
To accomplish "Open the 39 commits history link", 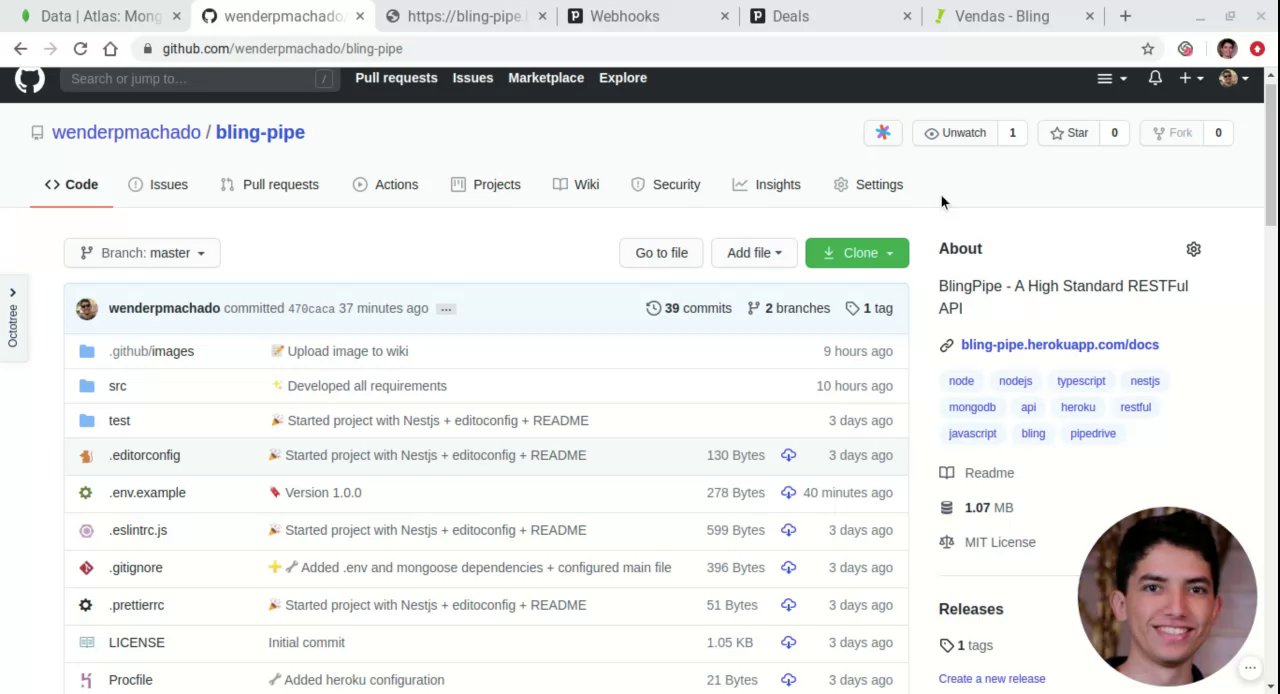I will [689, 308].
